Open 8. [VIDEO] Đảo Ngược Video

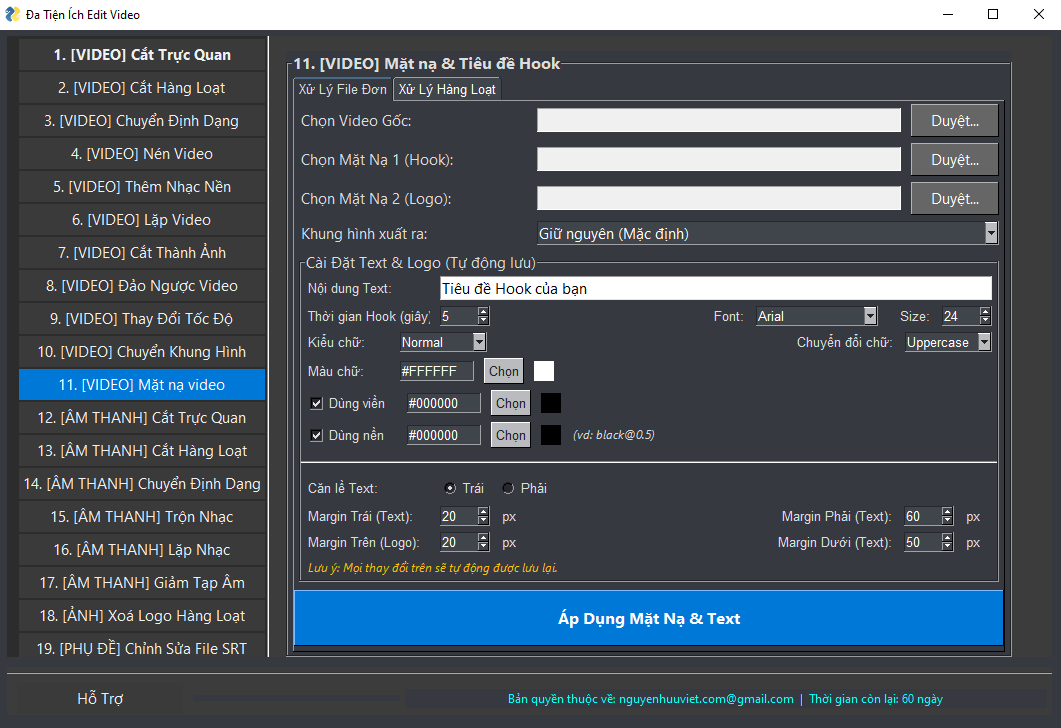click(x=142, y=286)
